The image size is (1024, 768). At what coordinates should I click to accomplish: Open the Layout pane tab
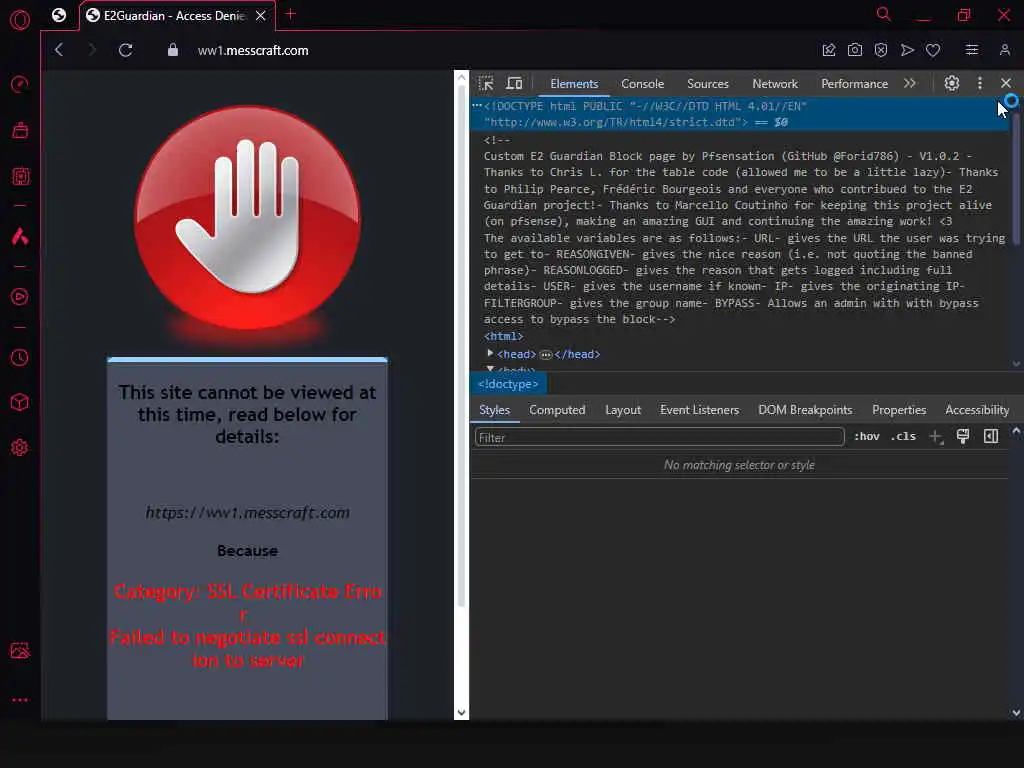623,410
